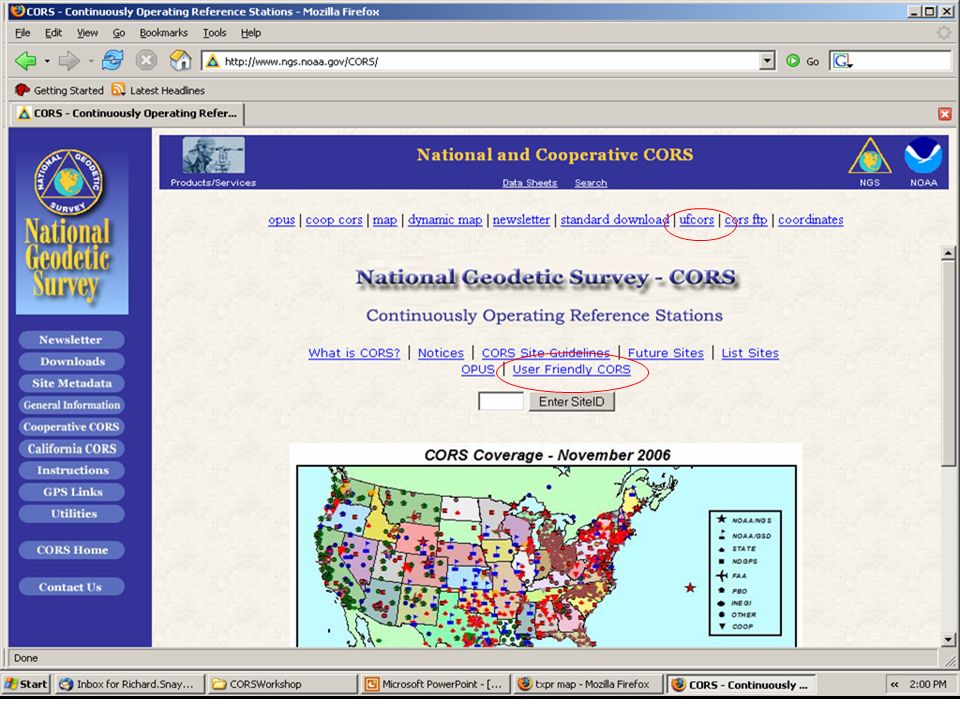The width and height of the screenshot is (960, 720).
Task: Click the Newsletter sidebar button
Action: tap(72, 340)
